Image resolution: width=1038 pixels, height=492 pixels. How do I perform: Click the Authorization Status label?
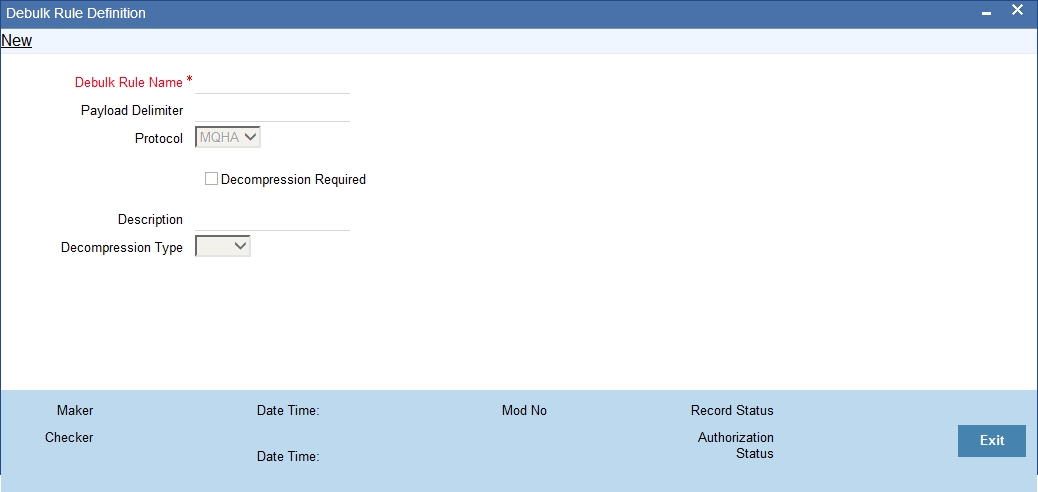tap(735, 446)
